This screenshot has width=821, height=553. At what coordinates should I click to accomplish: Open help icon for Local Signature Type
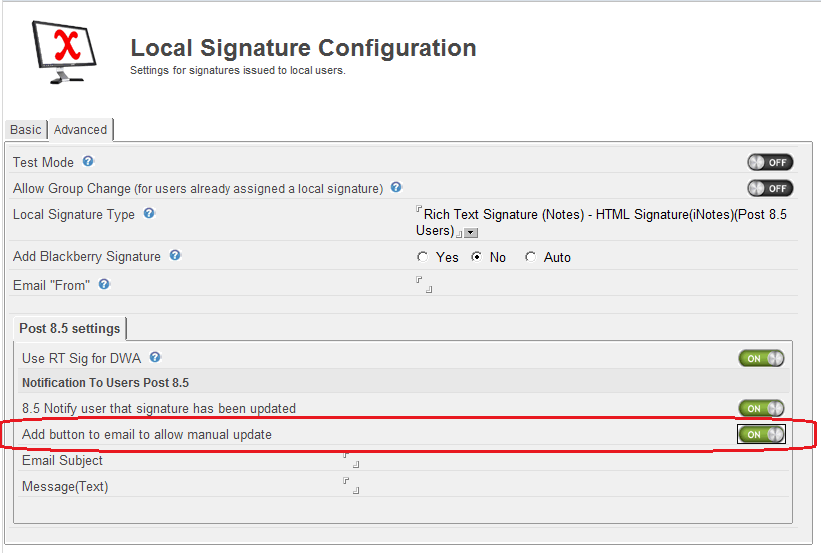coord(149,213)
